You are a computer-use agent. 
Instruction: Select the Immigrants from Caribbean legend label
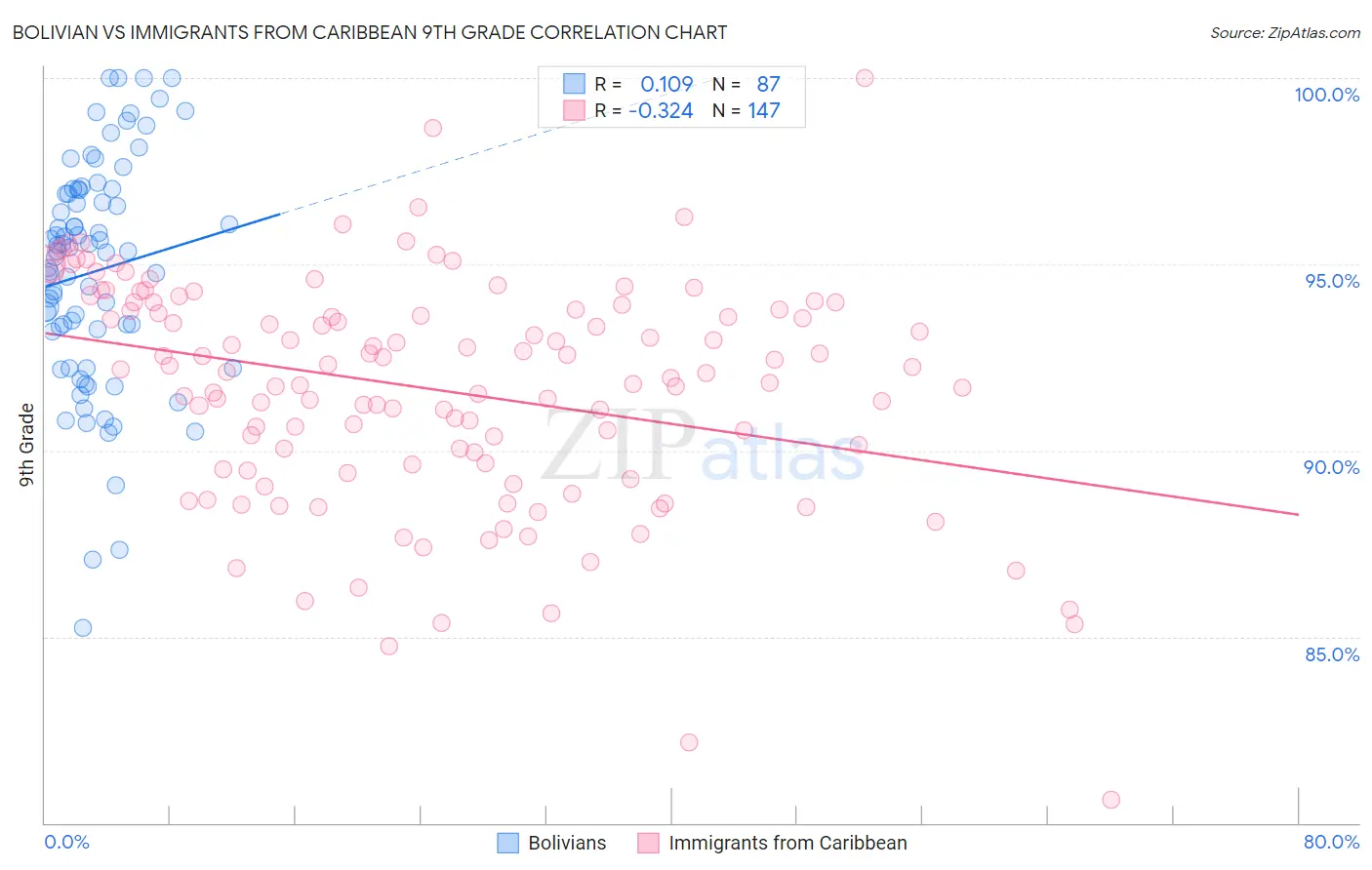click(x=787, y=843)
